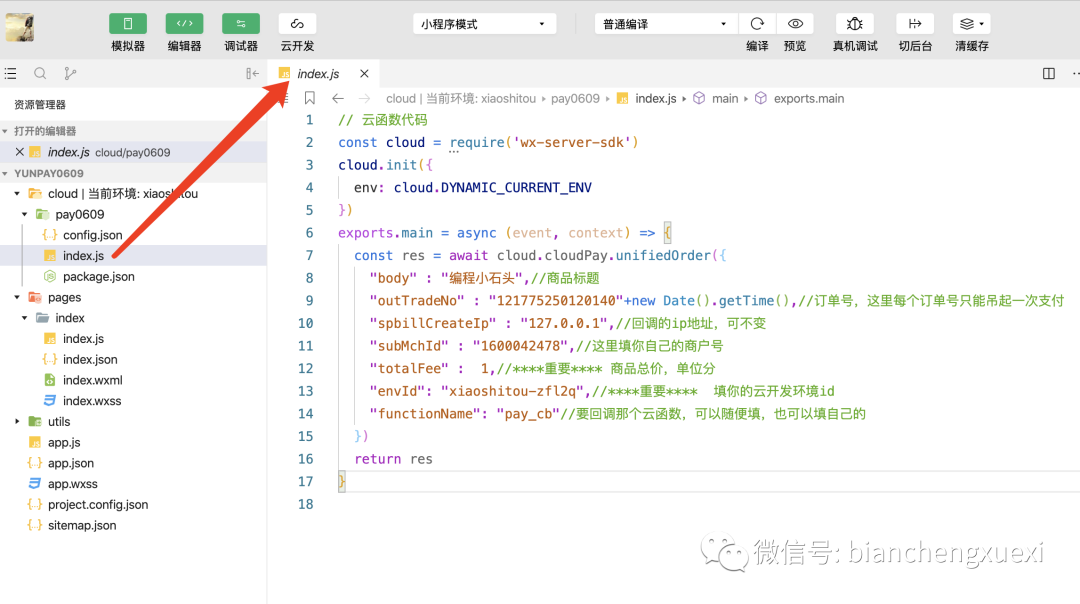Split the editor with the layout icon

(x=1048, y=74)
